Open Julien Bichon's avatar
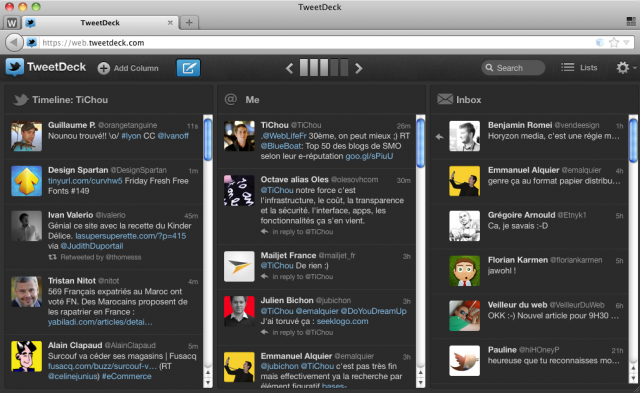 239,311
